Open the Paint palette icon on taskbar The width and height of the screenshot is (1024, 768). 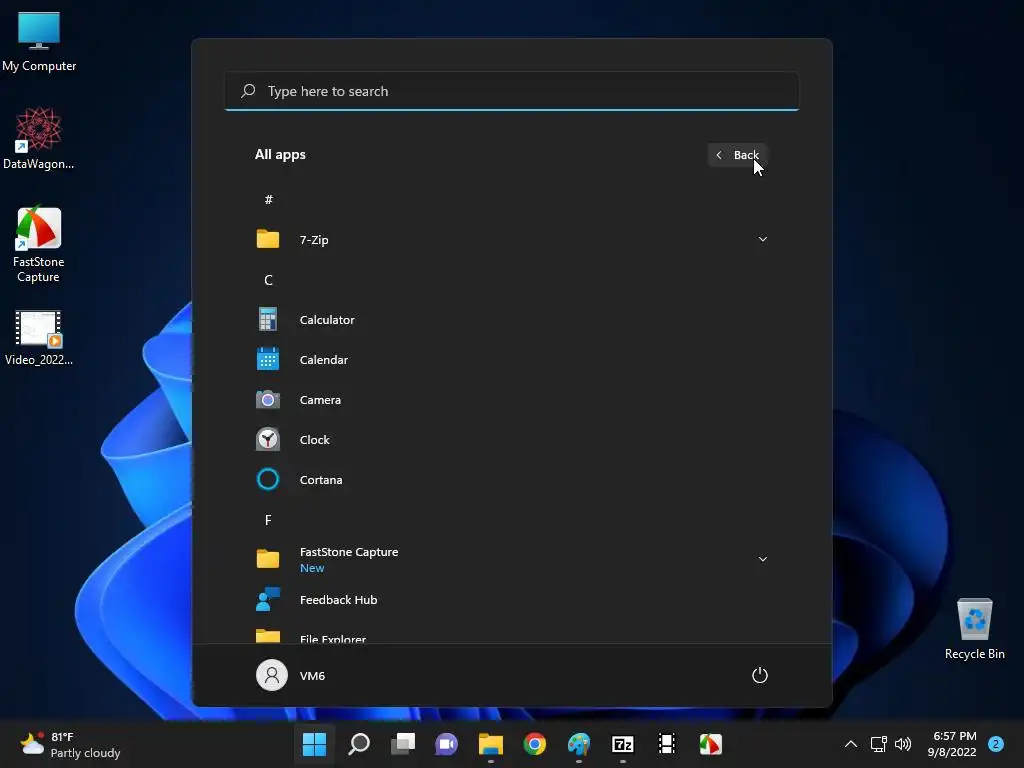[x=579, y=744]
